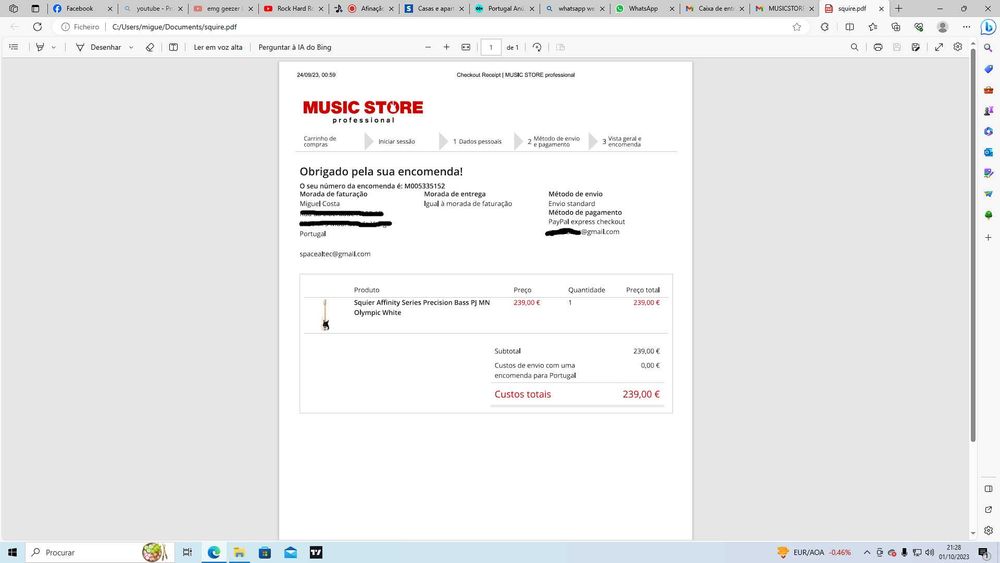Start Ler em voz alta
This screenshot has width=1000, height=563.
218,47
